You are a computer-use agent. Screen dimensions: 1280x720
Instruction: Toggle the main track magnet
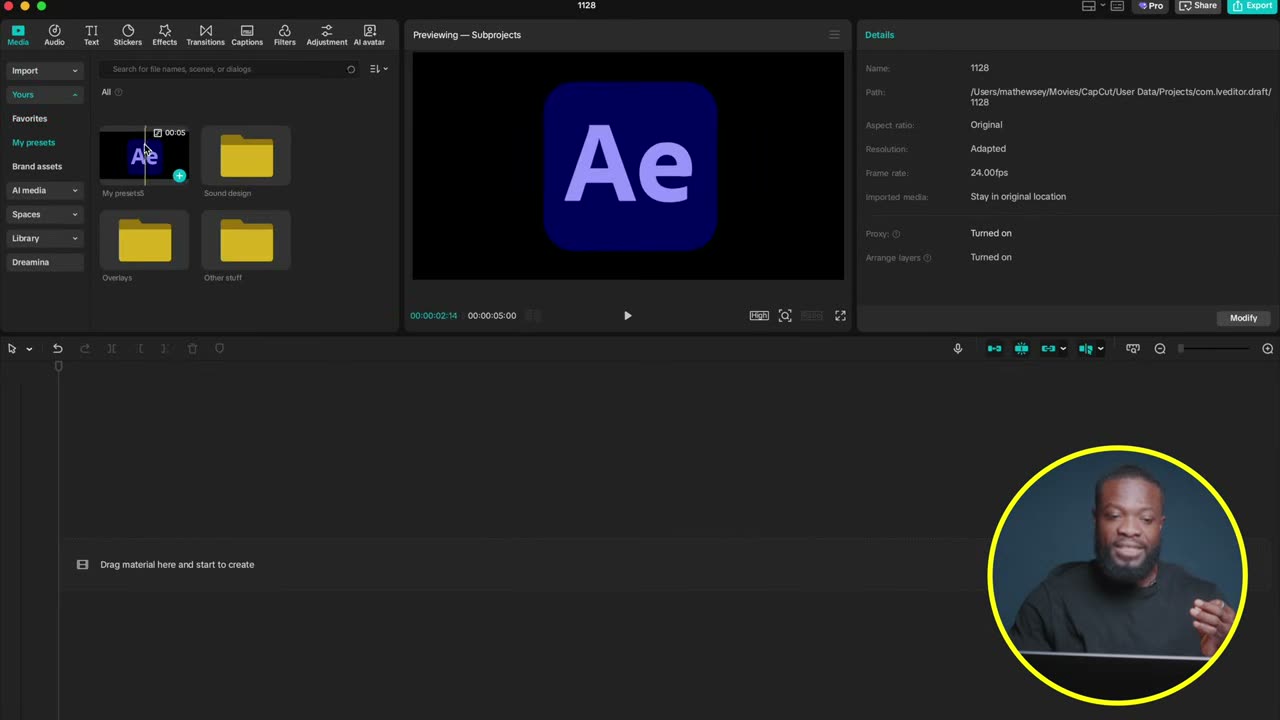pyautogui.click(x=994, y=348)
